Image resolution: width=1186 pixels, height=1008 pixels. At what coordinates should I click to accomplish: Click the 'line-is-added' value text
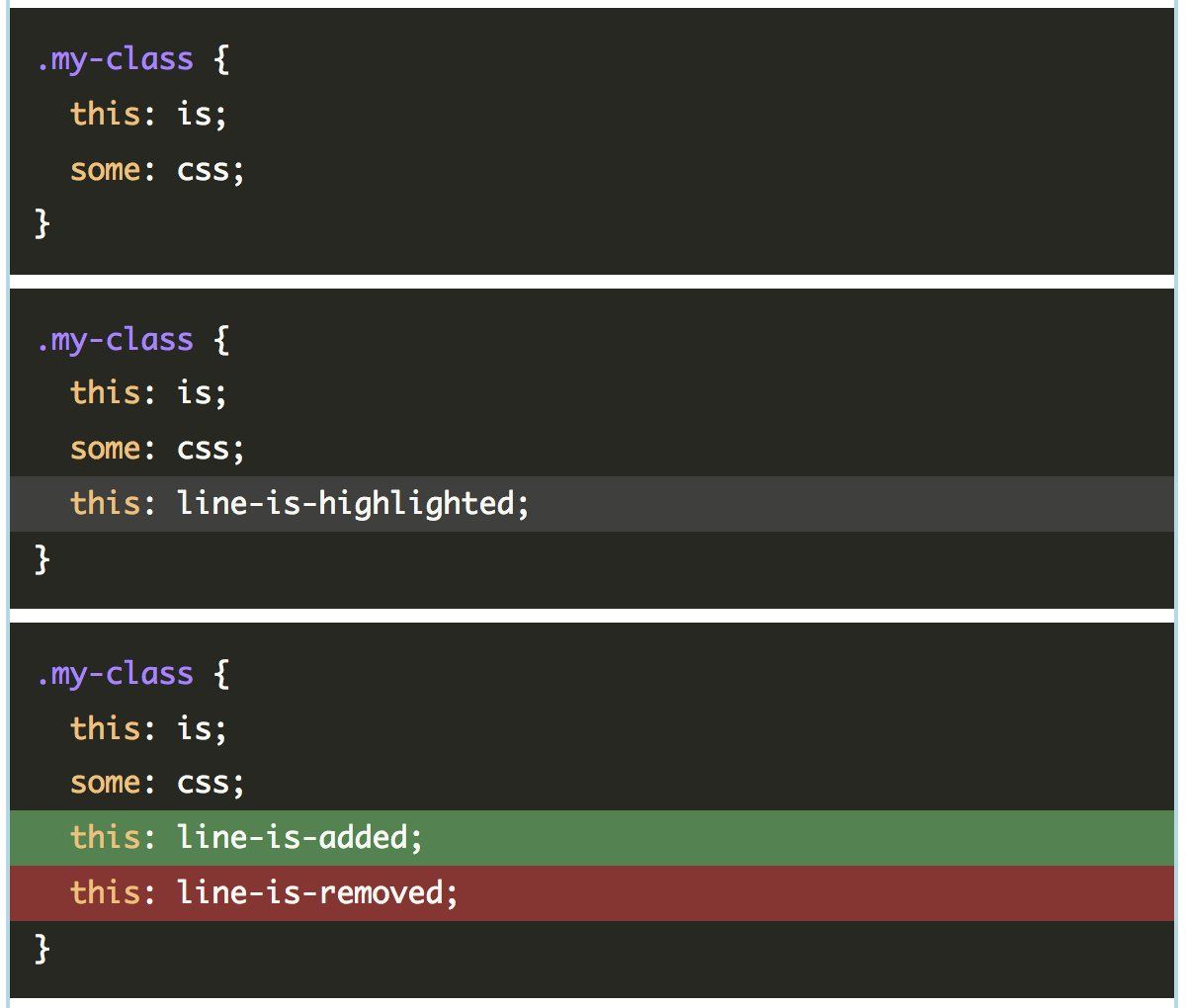click(x=294, y=838)
